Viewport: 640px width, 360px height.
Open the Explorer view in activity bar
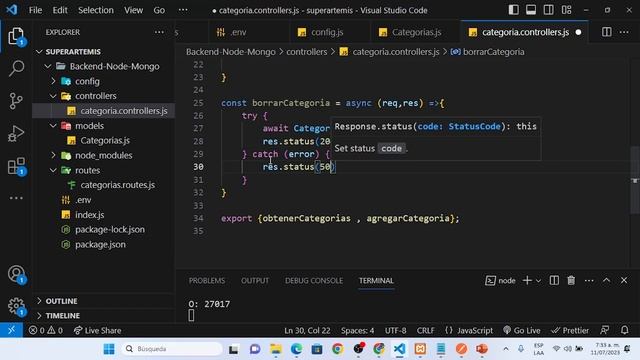(x=16, y=36)
